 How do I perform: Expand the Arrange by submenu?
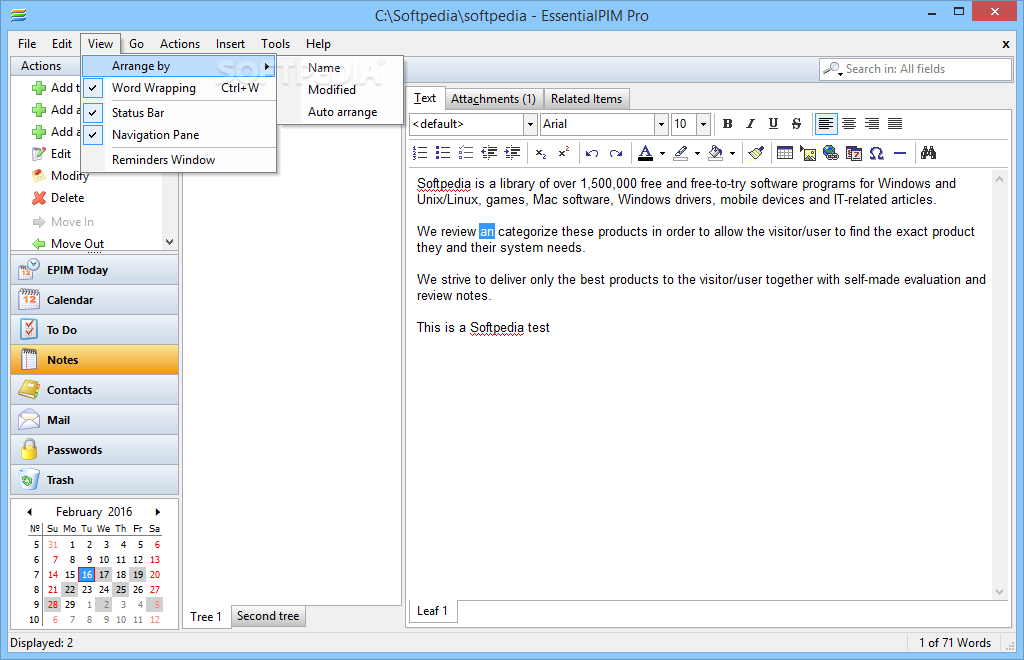coord(179,66)
